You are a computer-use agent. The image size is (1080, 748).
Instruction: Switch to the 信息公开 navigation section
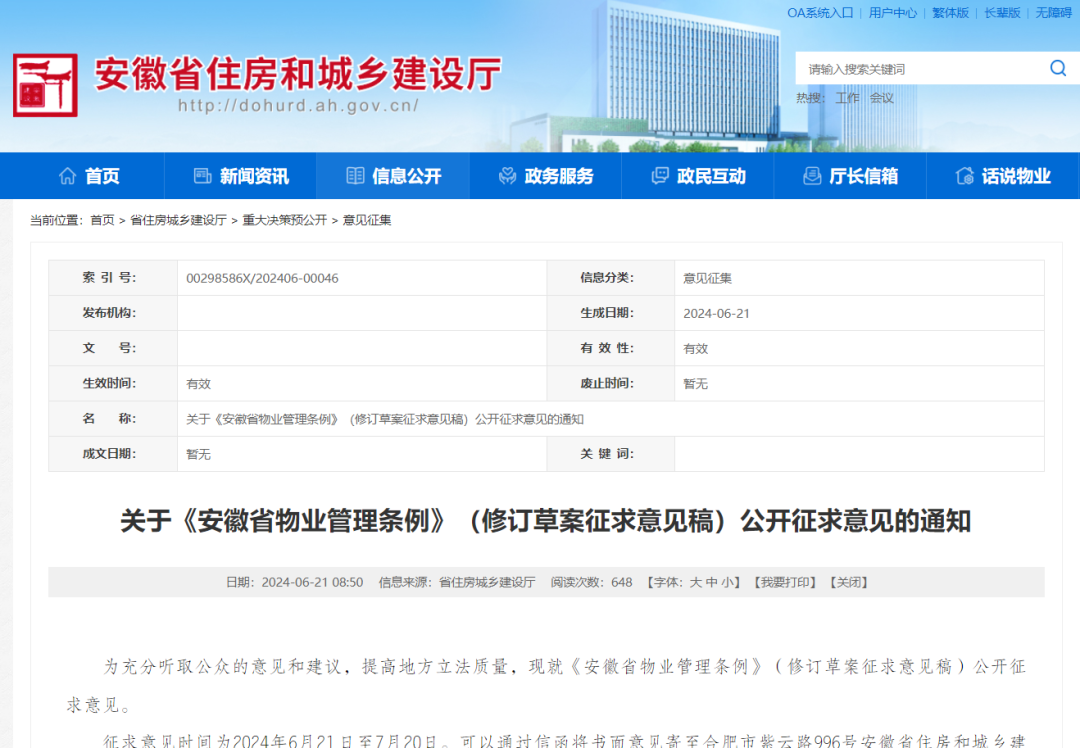click(x=407, y=176)
